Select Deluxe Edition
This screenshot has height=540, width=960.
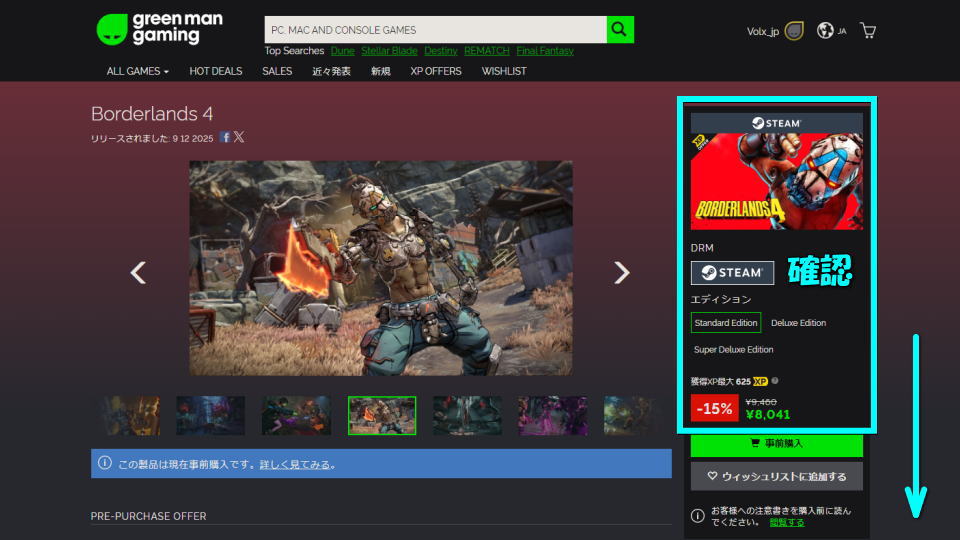pos(798,323)
